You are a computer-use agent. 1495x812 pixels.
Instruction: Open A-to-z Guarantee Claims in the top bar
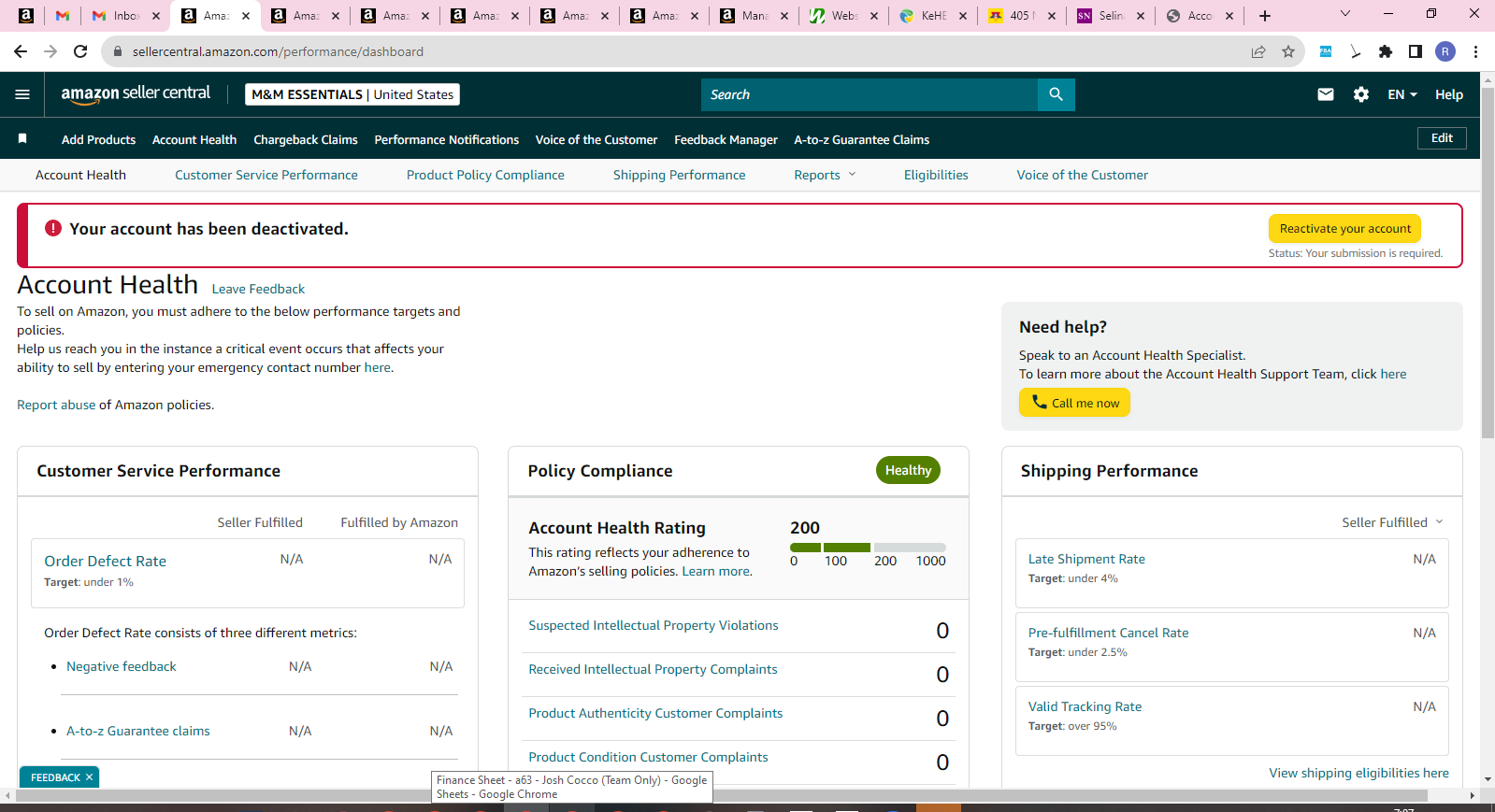point(862,139)
